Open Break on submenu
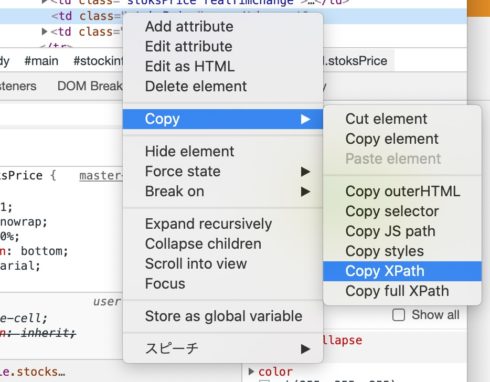 (x=223, y=192)
